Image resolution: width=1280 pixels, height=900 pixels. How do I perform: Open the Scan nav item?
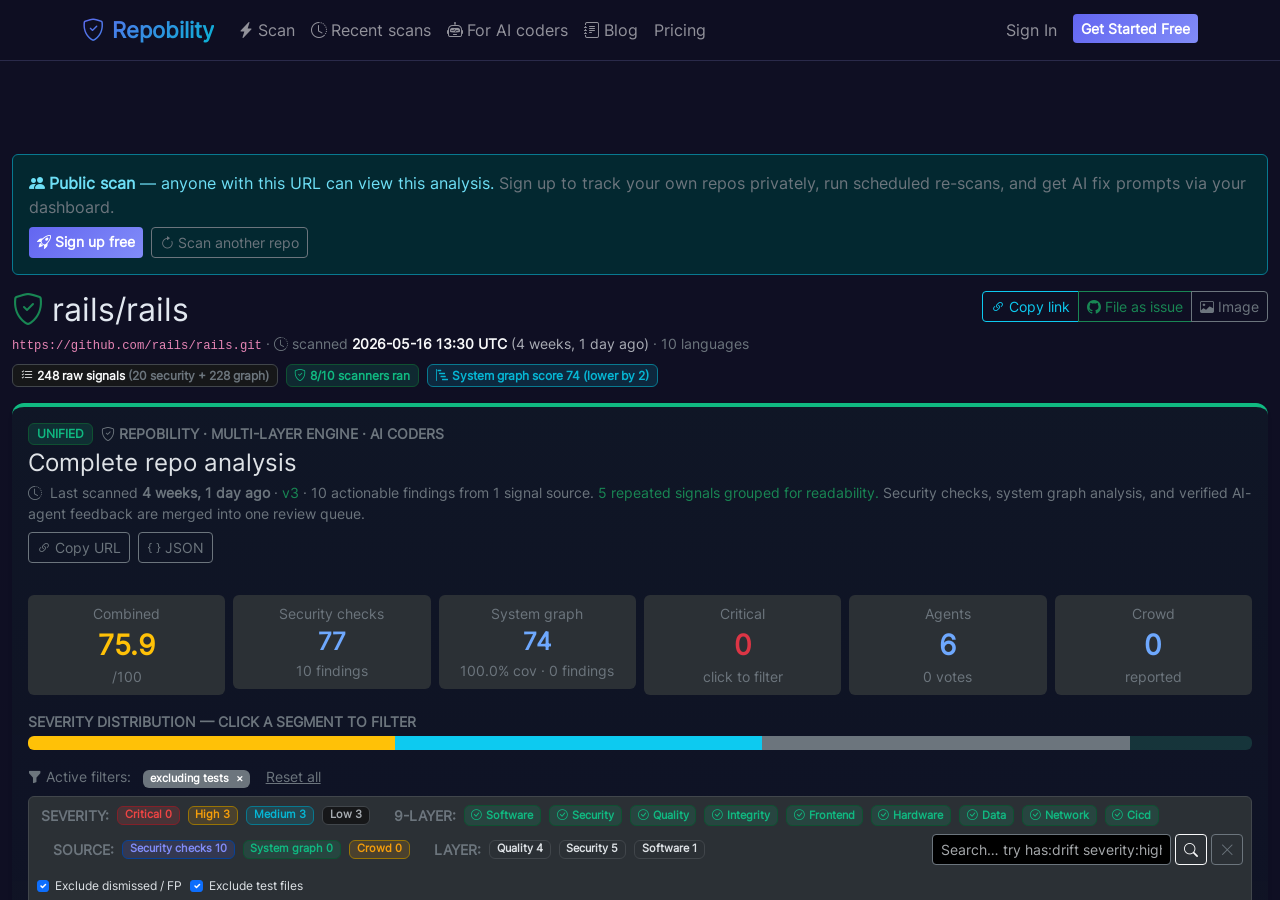(x=267, y=30)
